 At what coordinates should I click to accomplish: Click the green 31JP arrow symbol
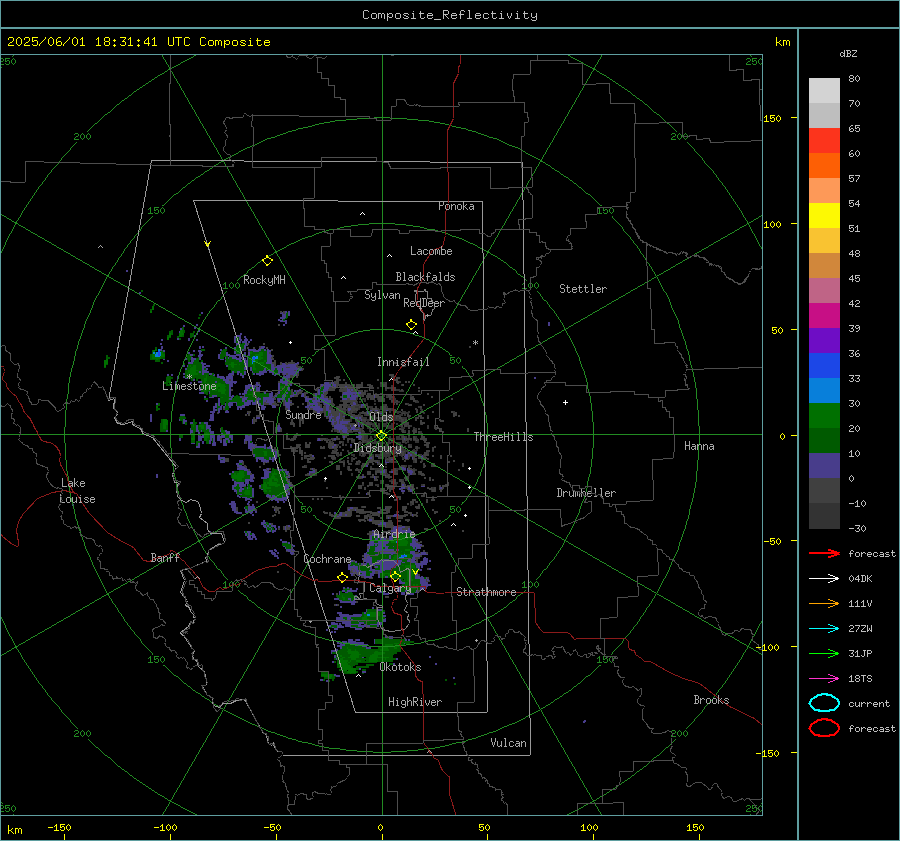tap(824, 653)
